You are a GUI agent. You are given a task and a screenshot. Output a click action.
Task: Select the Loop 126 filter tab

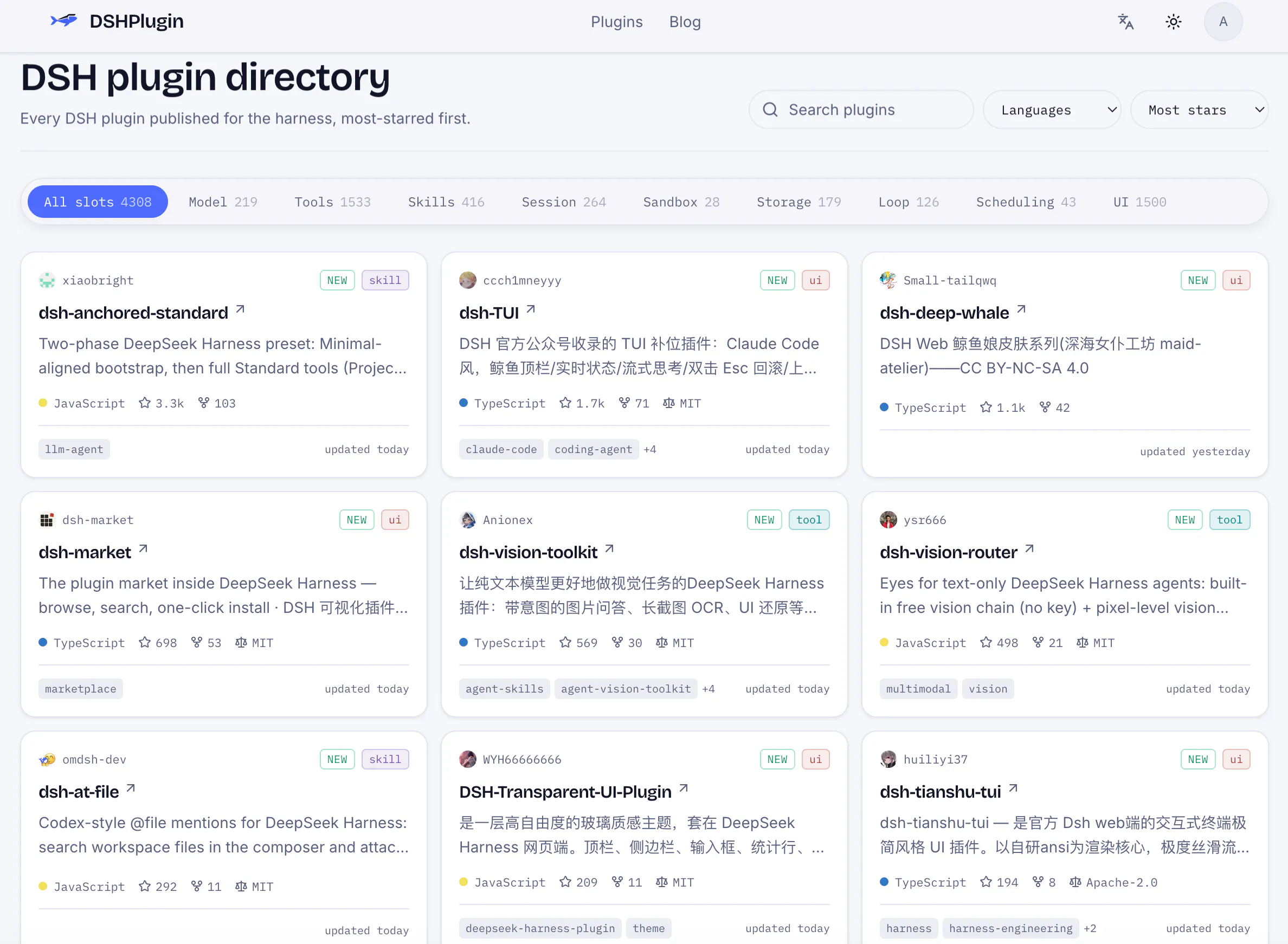click(909, 202)
